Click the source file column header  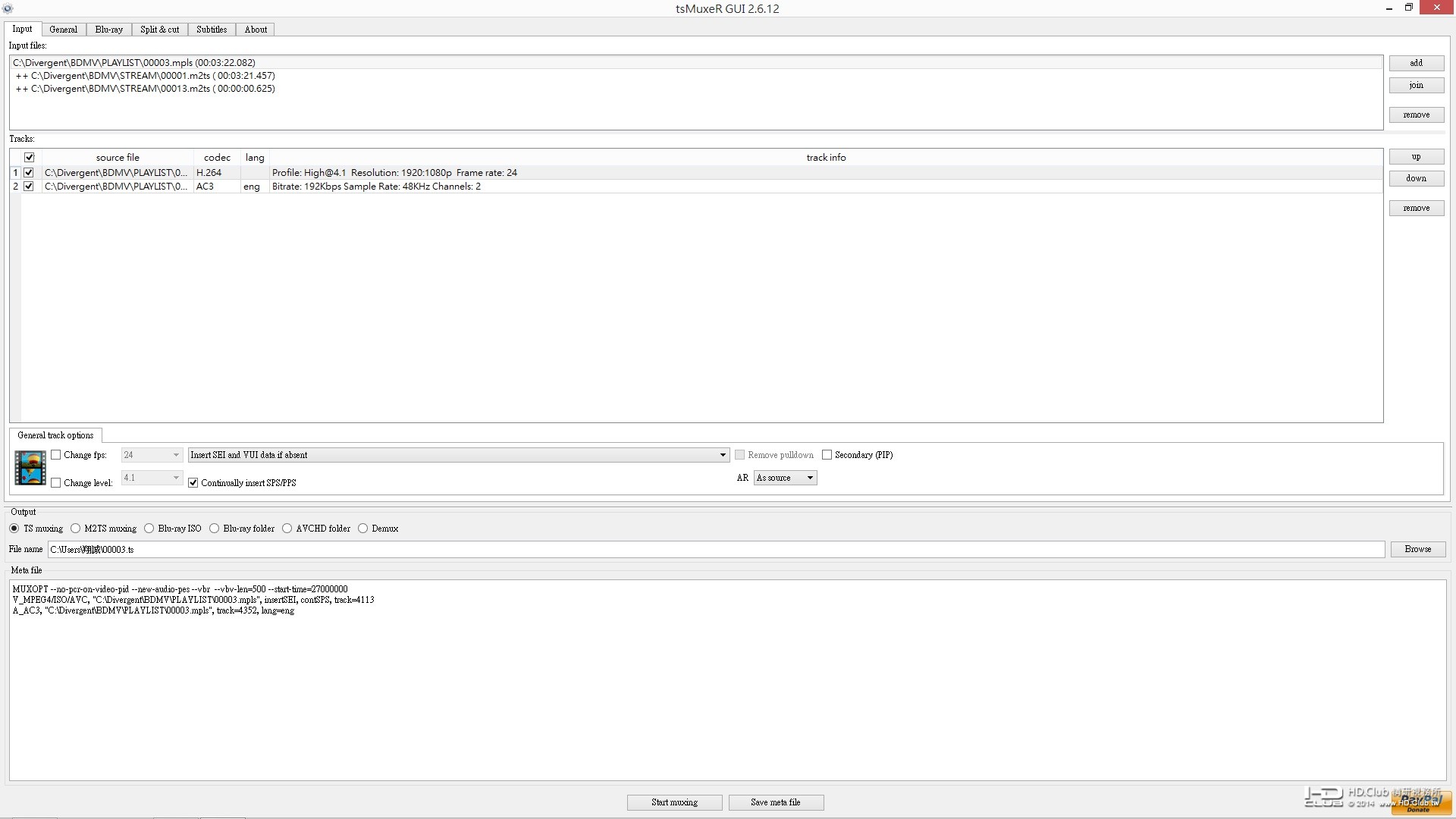(x=118, y=158)
